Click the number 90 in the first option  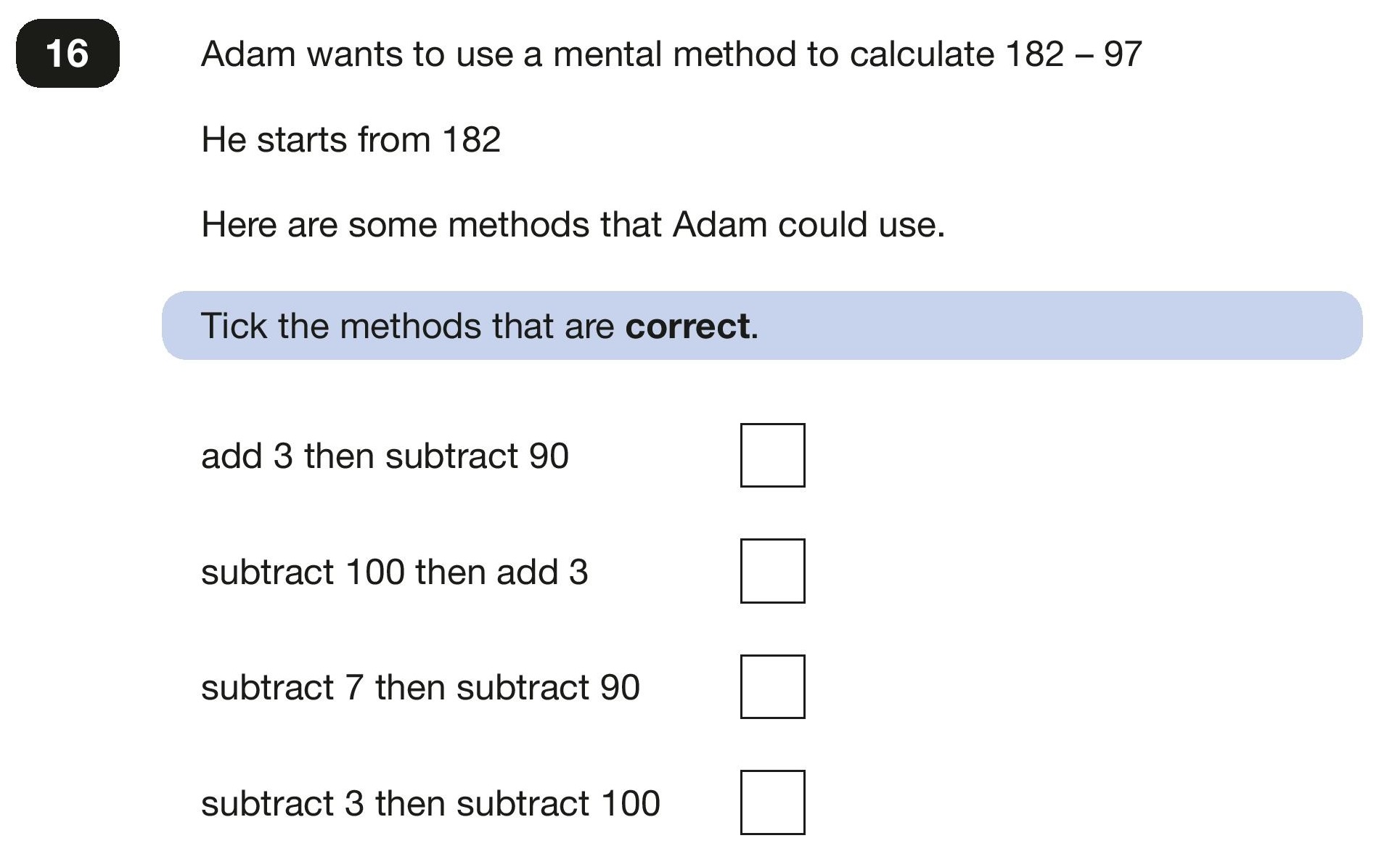(x=549, y=456)
